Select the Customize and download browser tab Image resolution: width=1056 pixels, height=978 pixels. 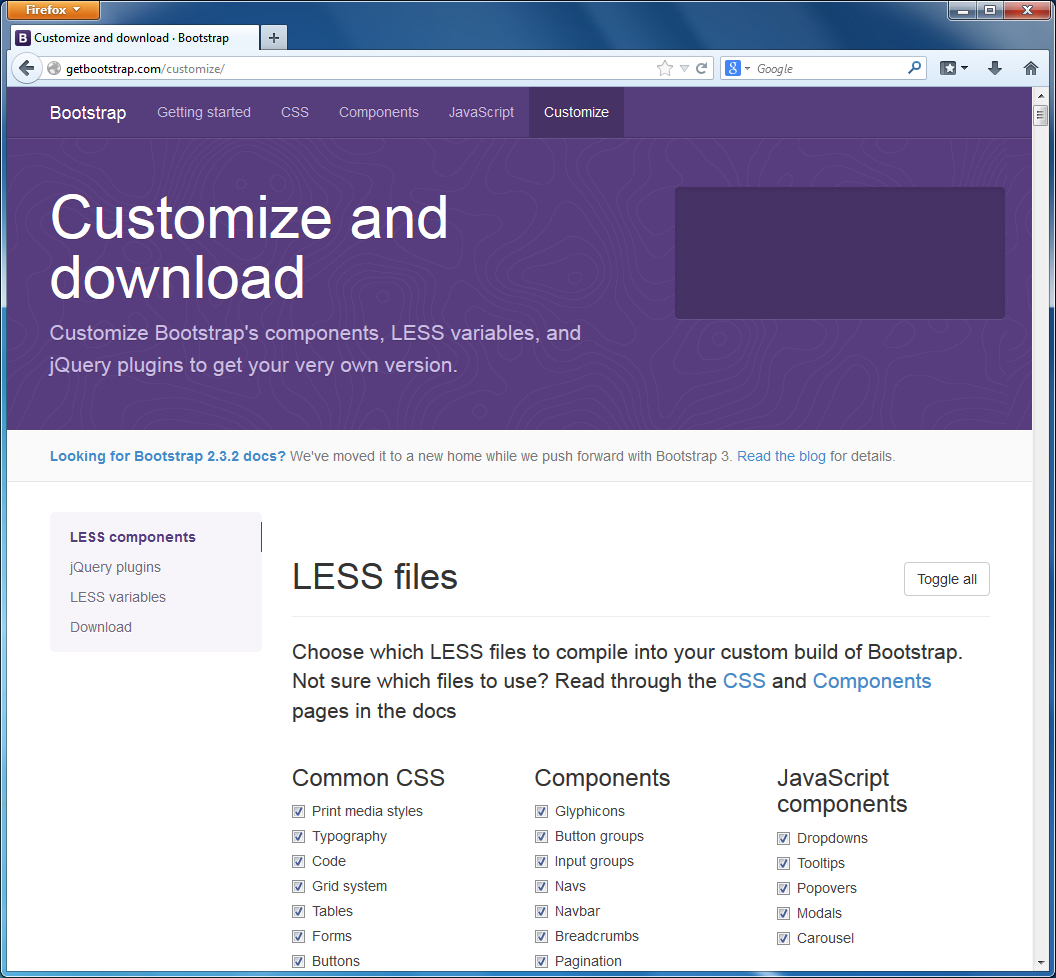coord(135,38)
